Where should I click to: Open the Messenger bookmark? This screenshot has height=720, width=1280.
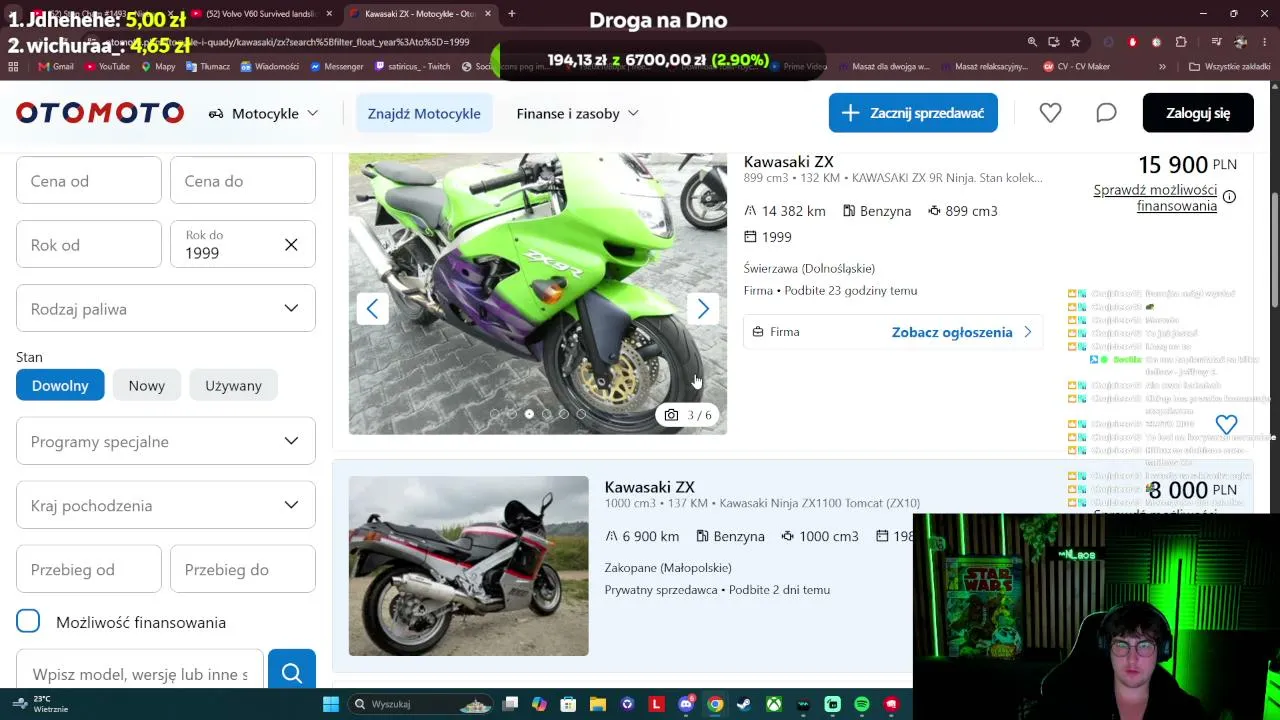[337, 67]
